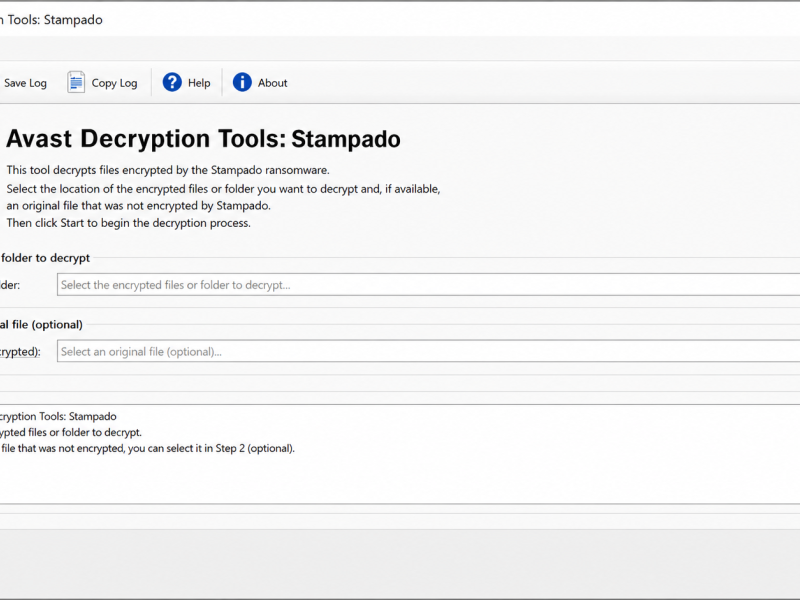Select the Save Log toolbar button
The width and height of the screenshot is (800, 600).
point(24,83)
